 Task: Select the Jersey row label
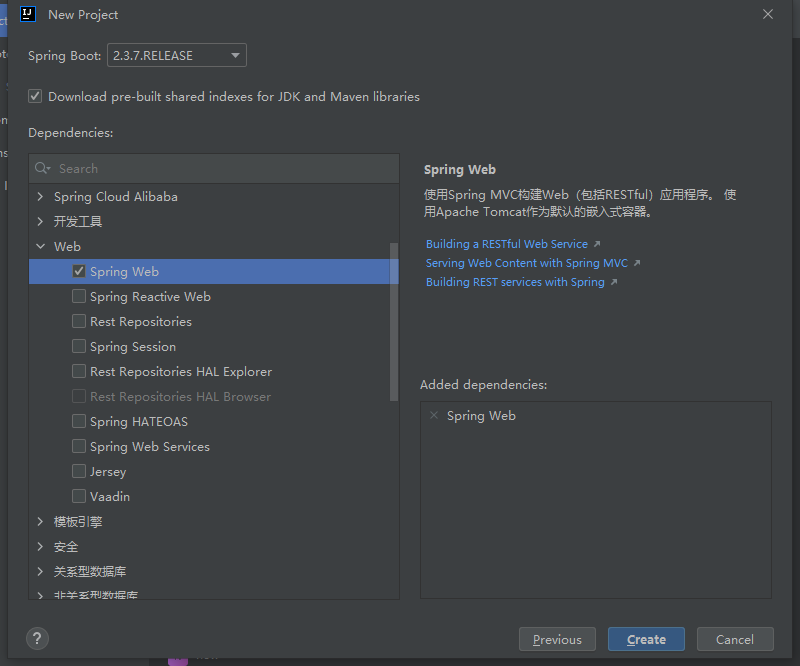click(108, 472)
